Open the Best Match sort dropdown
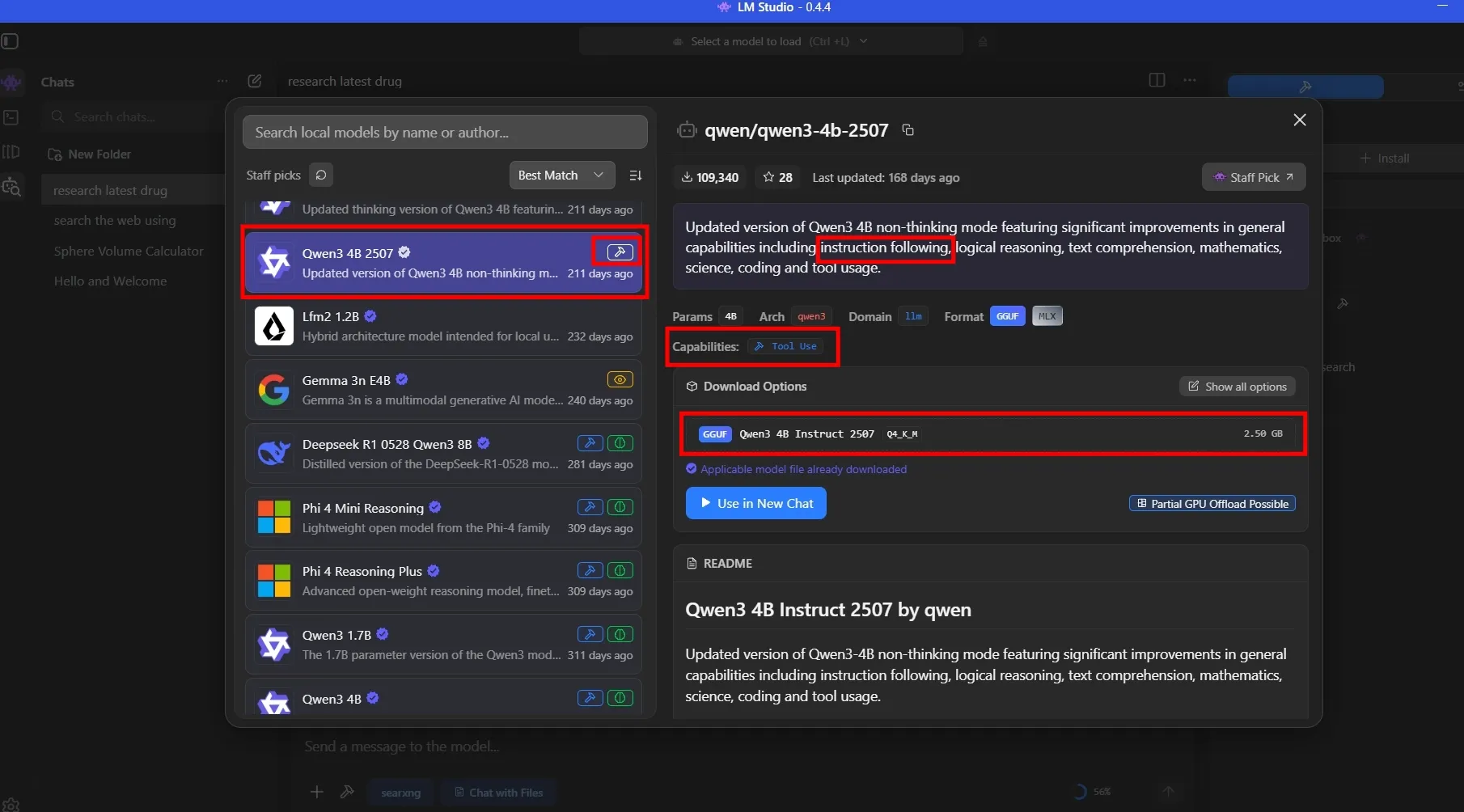Image resolution: width=1464 pixels, height=812 pixels. tap(561, 176)
